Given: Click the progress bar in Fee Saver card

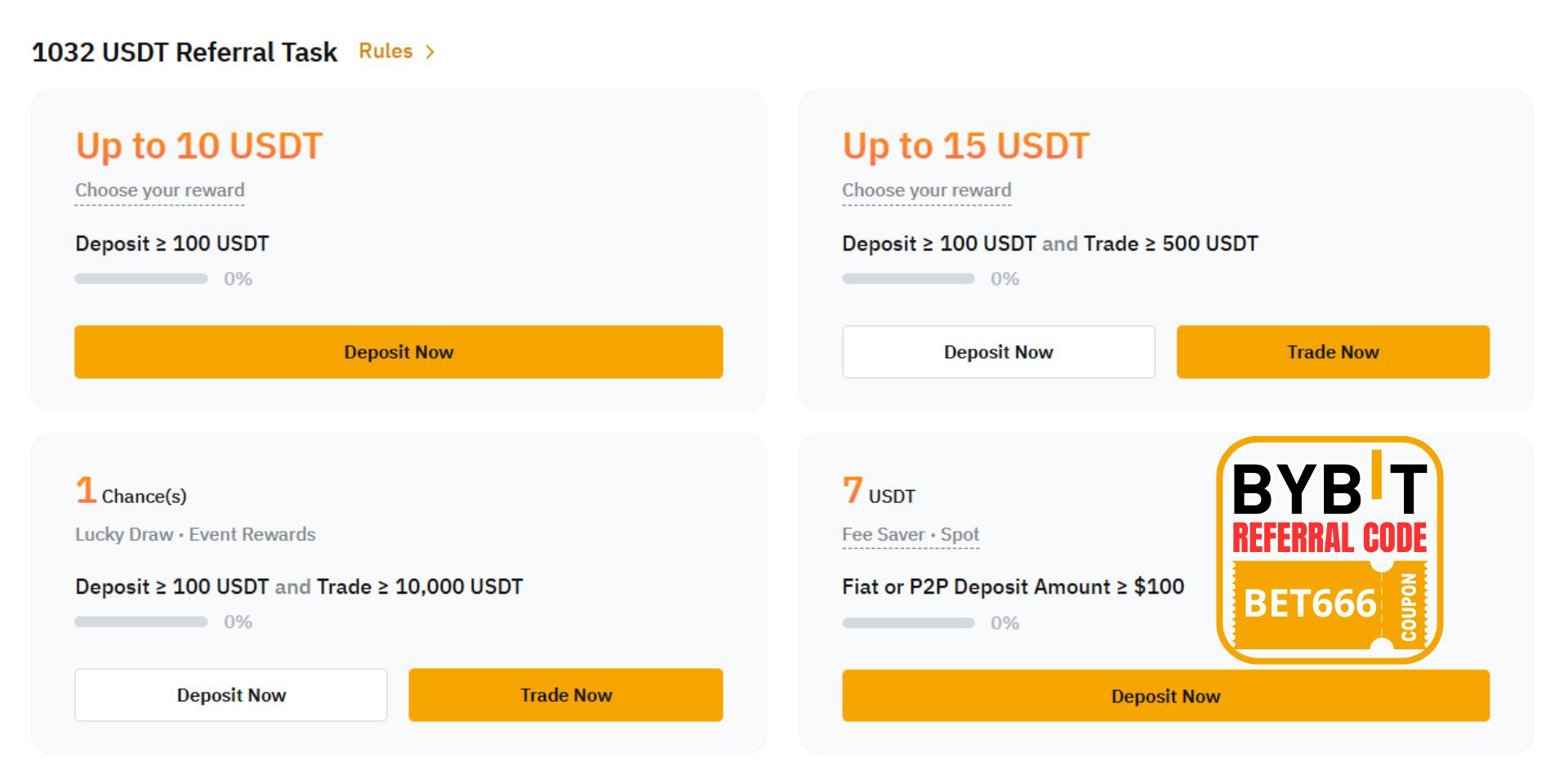Looking at the screenshot, I should click(x=908, y=623).
